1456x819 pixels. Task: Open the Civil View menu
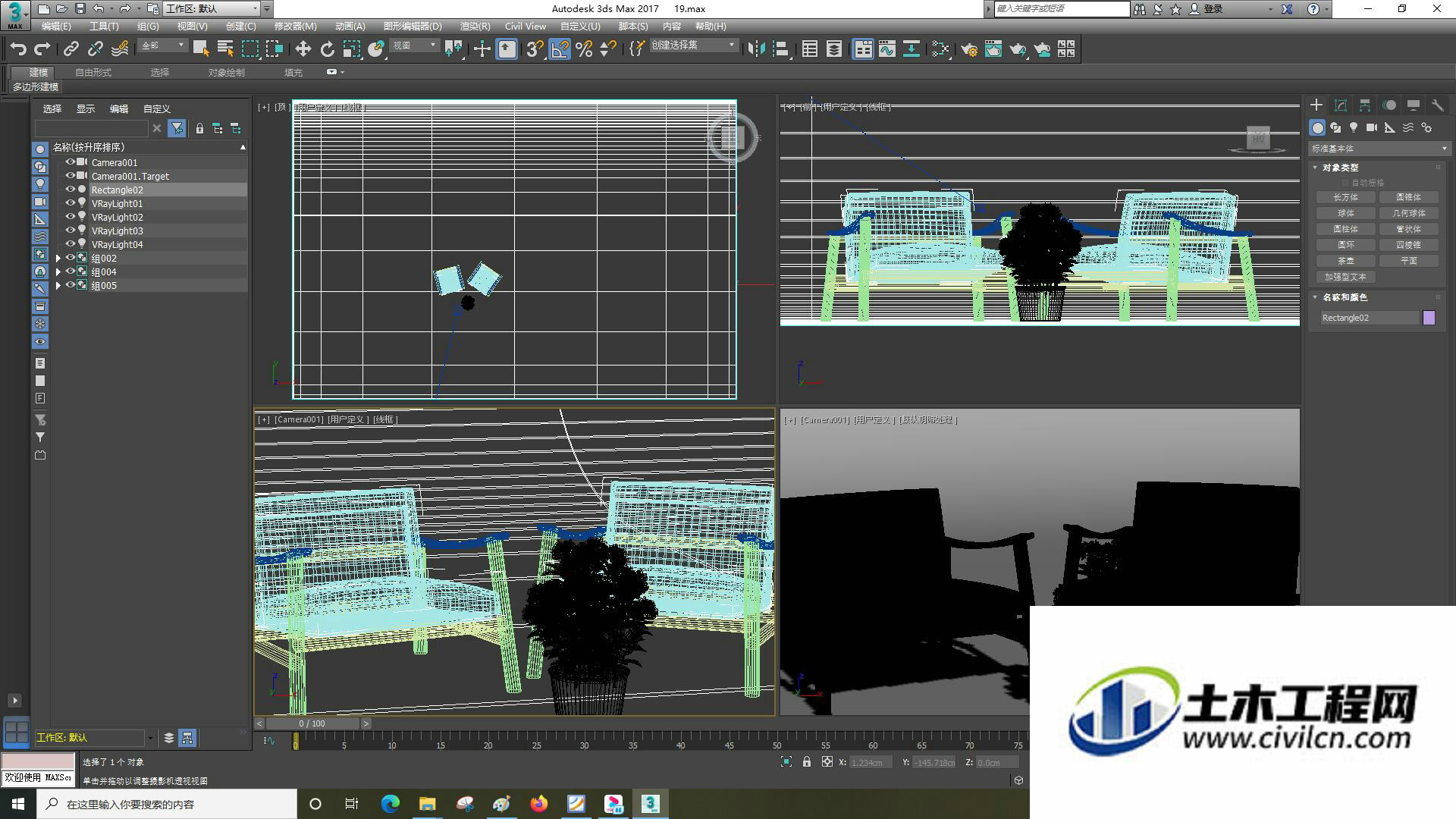point(526,27)
